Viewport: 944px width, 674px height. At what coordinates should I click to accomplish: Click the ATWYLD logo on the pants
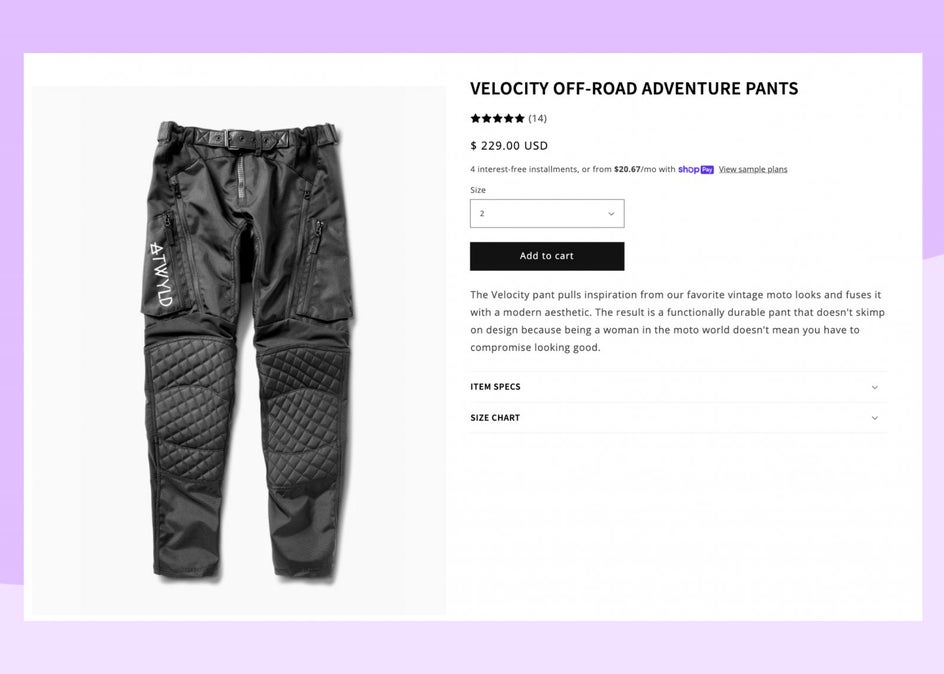point(161,273)
